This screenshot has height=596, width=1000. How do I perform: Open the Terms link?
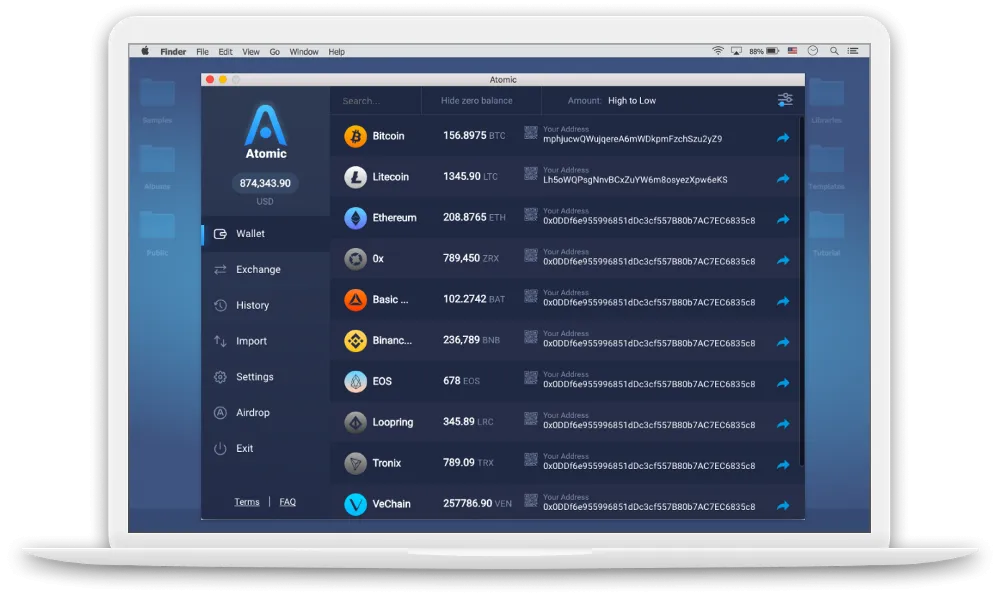[247, 502]
